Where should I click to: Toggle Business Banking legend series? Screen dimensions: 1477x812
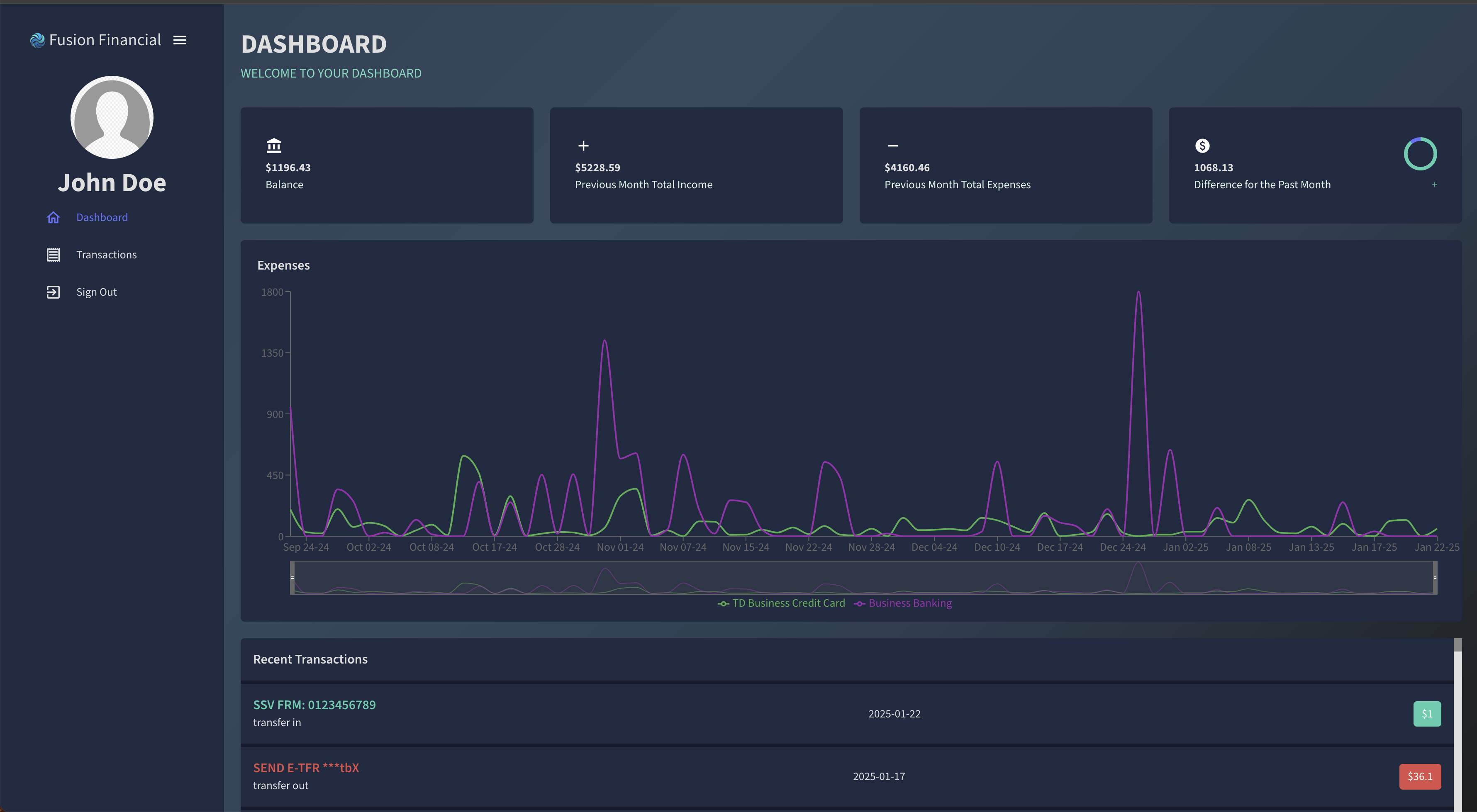(902, 603)
